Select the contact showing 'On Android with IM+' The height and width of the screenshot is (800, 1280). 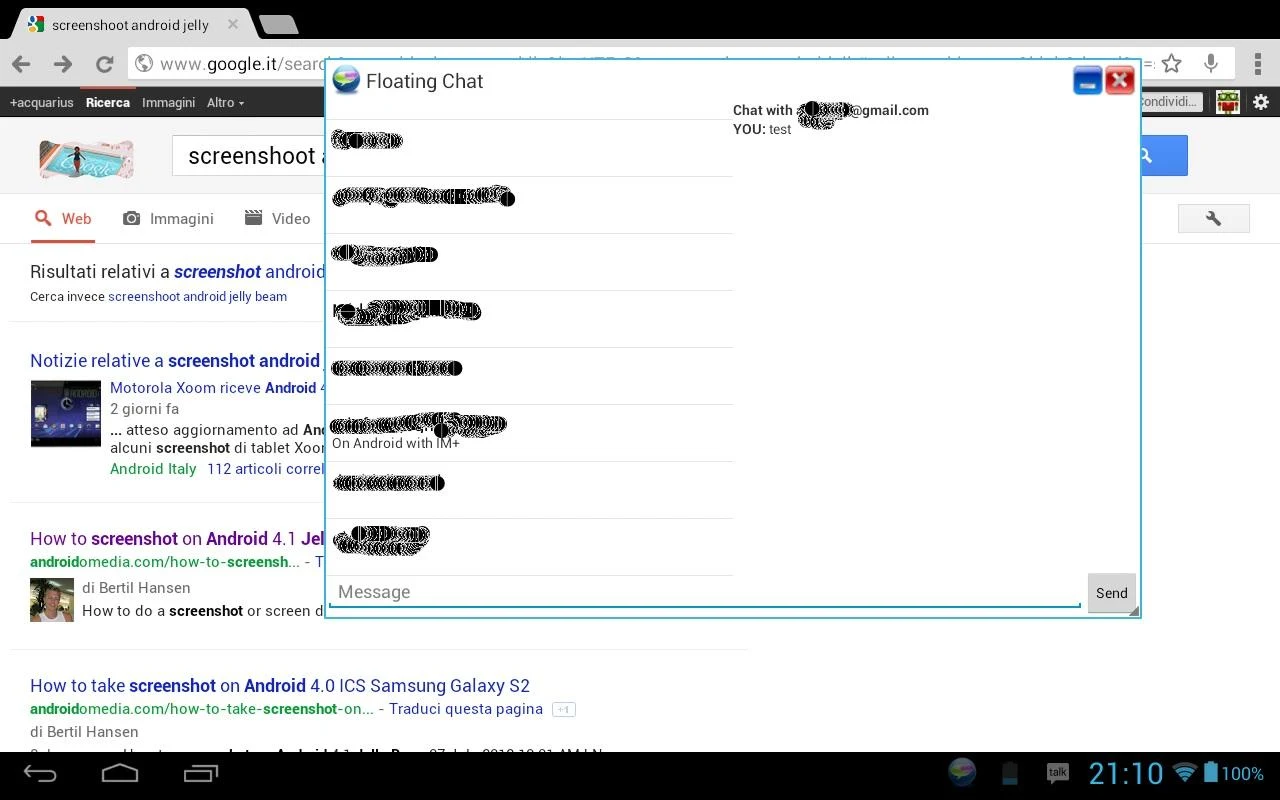tap(530, 433)
